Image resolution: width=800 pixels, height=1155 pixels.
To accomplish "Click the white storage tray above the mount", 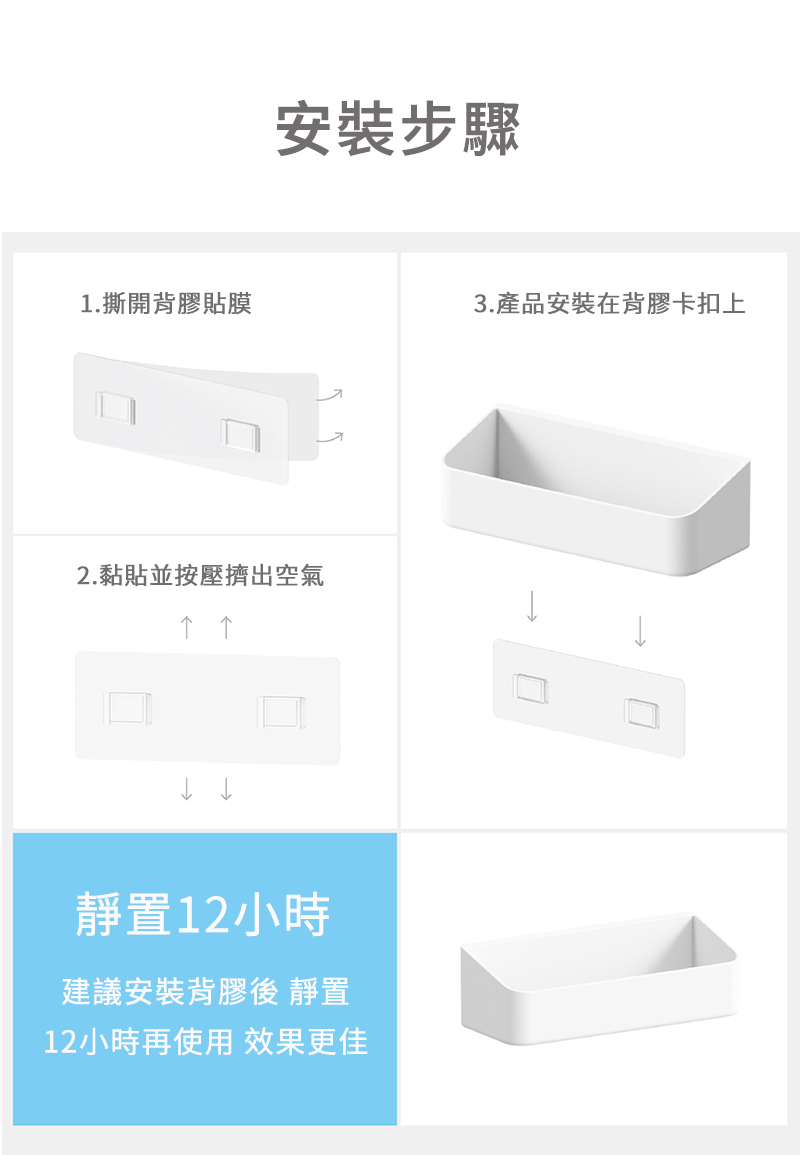I will click(596, 490).
